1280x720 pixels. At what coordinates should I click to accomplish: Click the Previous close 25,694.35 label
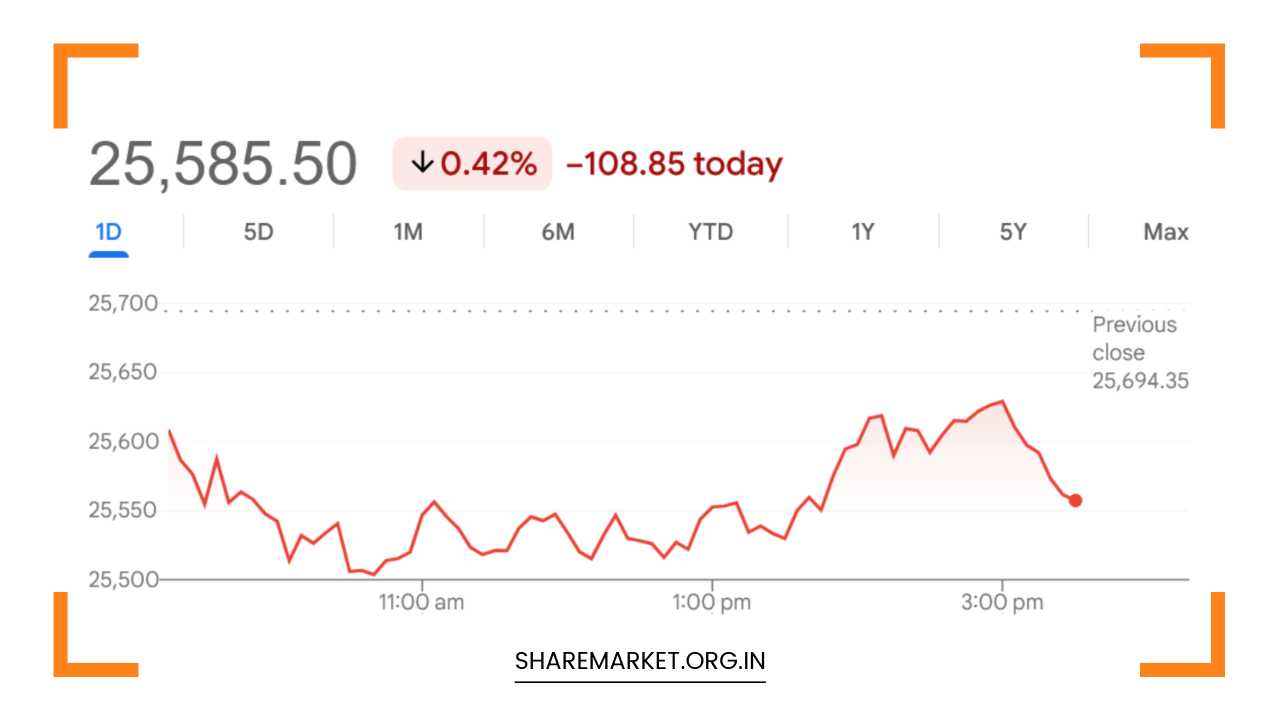point(1139,352)
